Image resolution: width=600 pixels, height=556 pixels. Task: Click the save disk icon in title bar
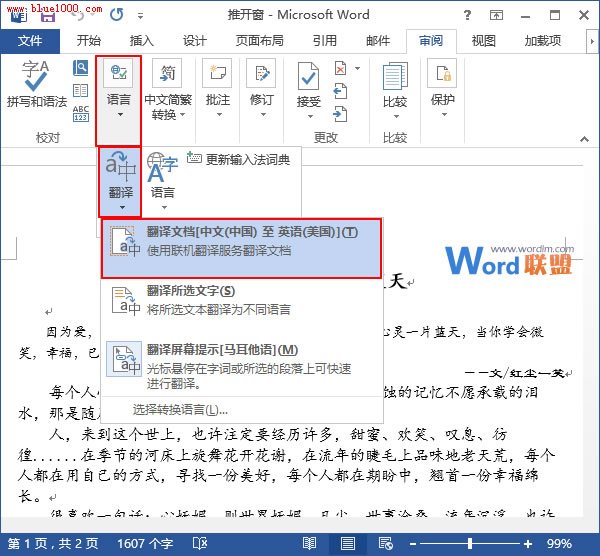(48, 16)
